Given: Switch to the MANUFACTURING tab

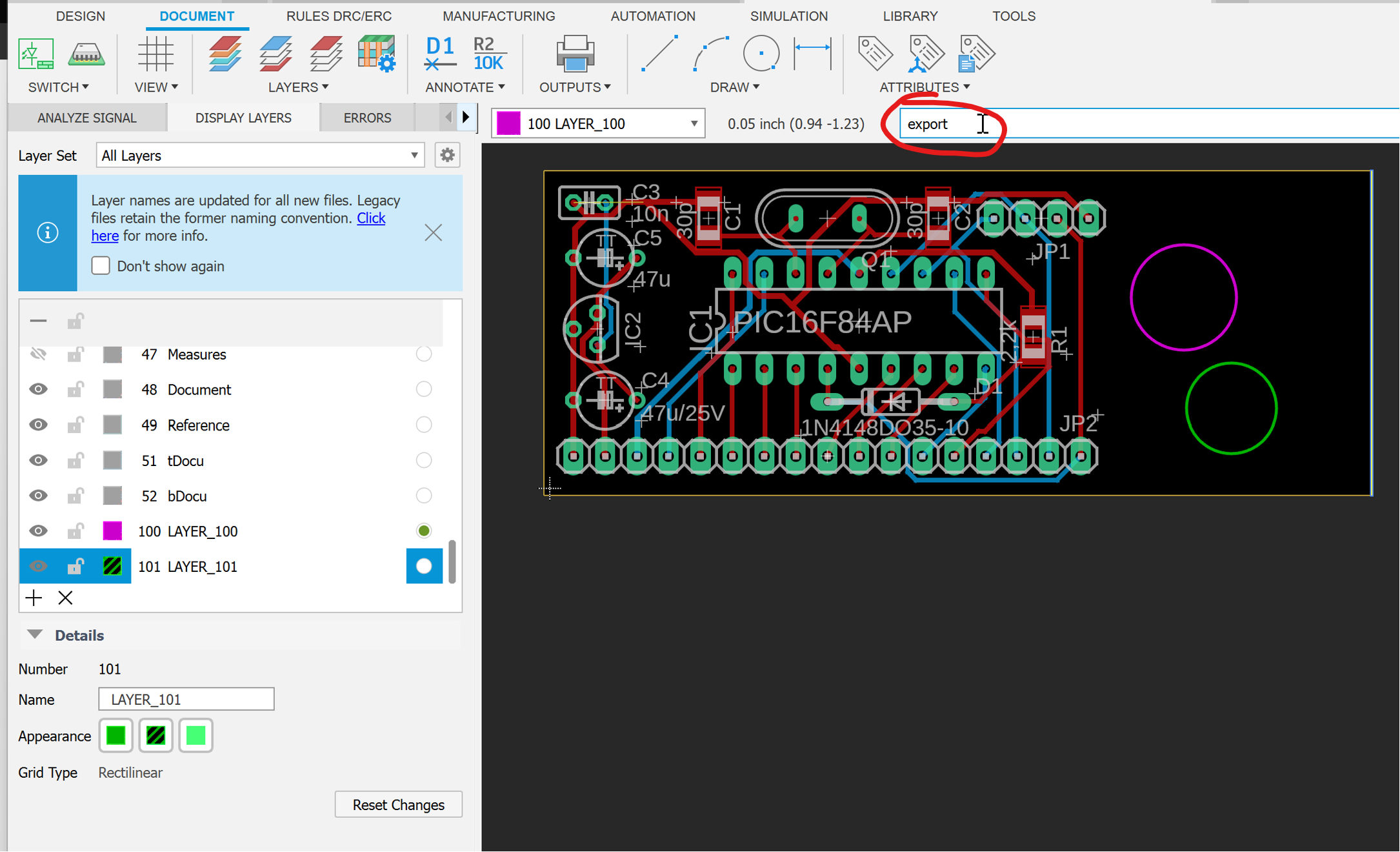Looking at the screenshot, I should click(x=499, y=16).
